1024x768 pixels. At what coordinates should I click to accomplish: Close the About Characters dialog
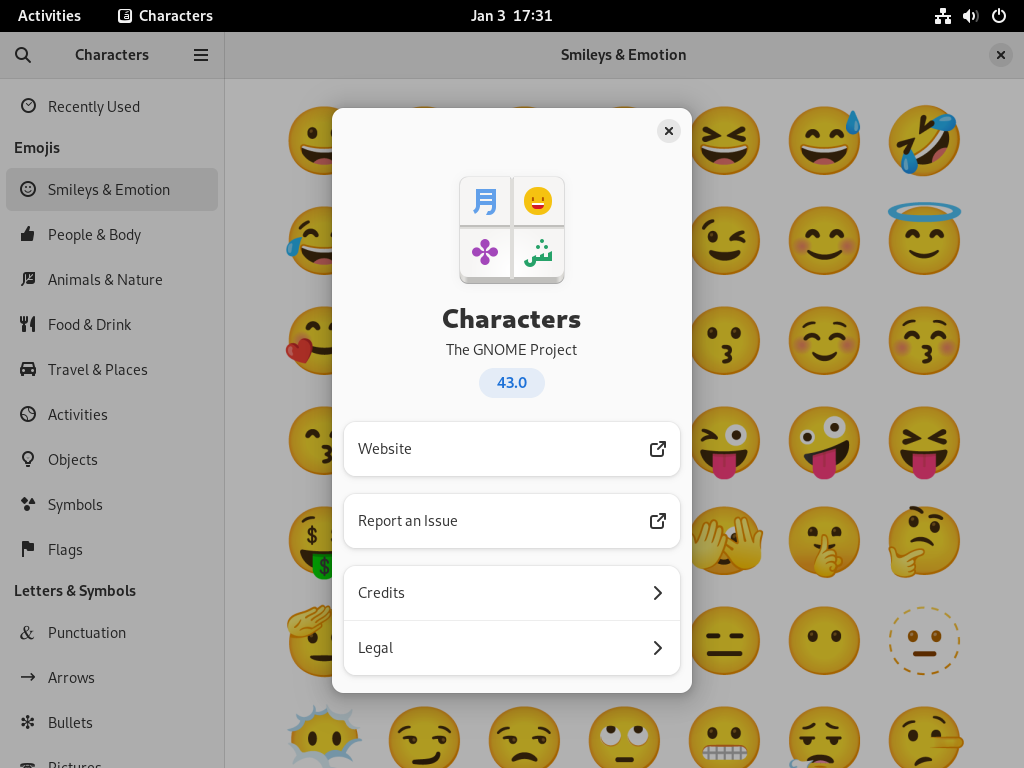pyautogui.click(x=669, y=131)
